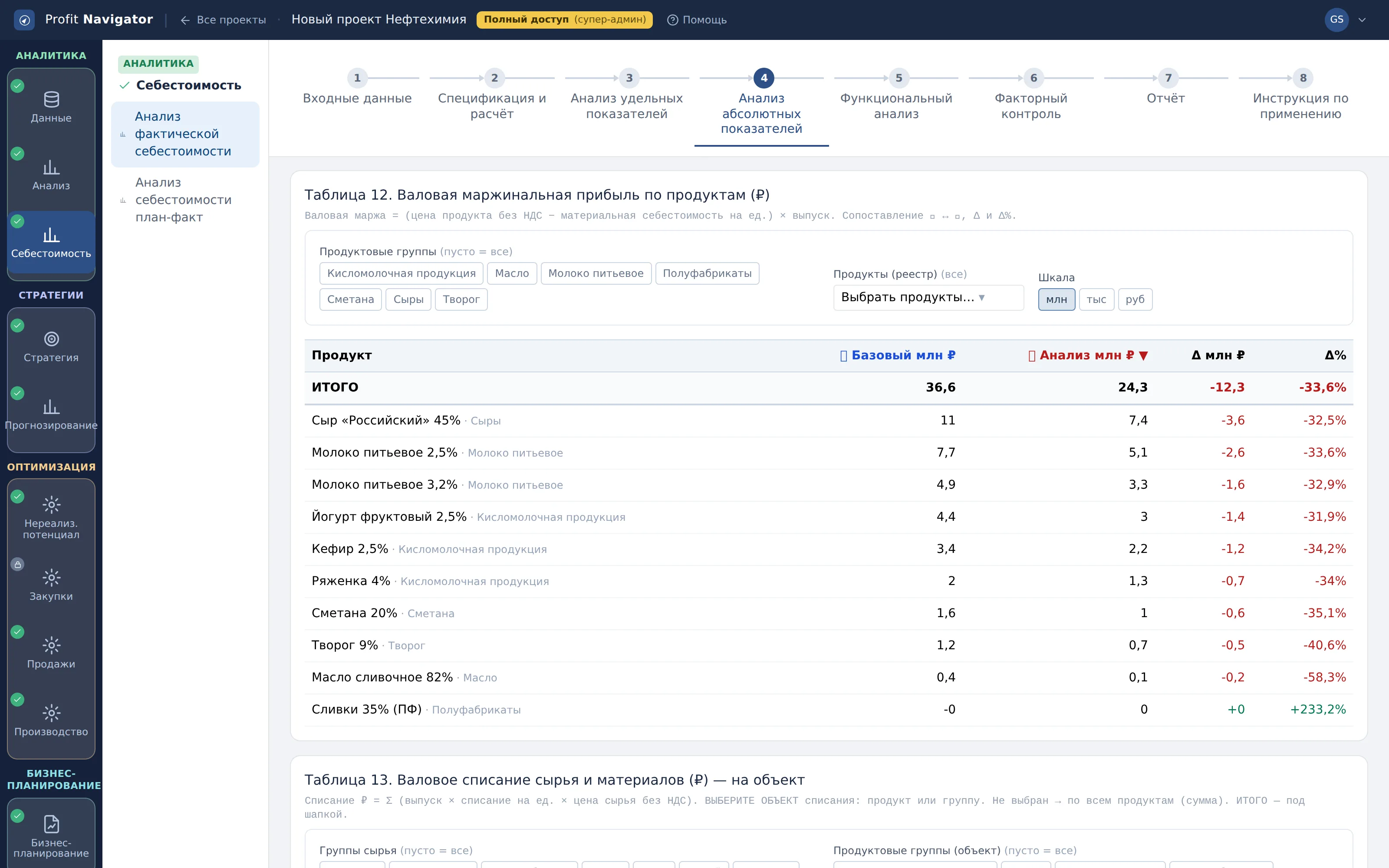
Task: Expand the user menu chevron
Action: coord(1362,20)
